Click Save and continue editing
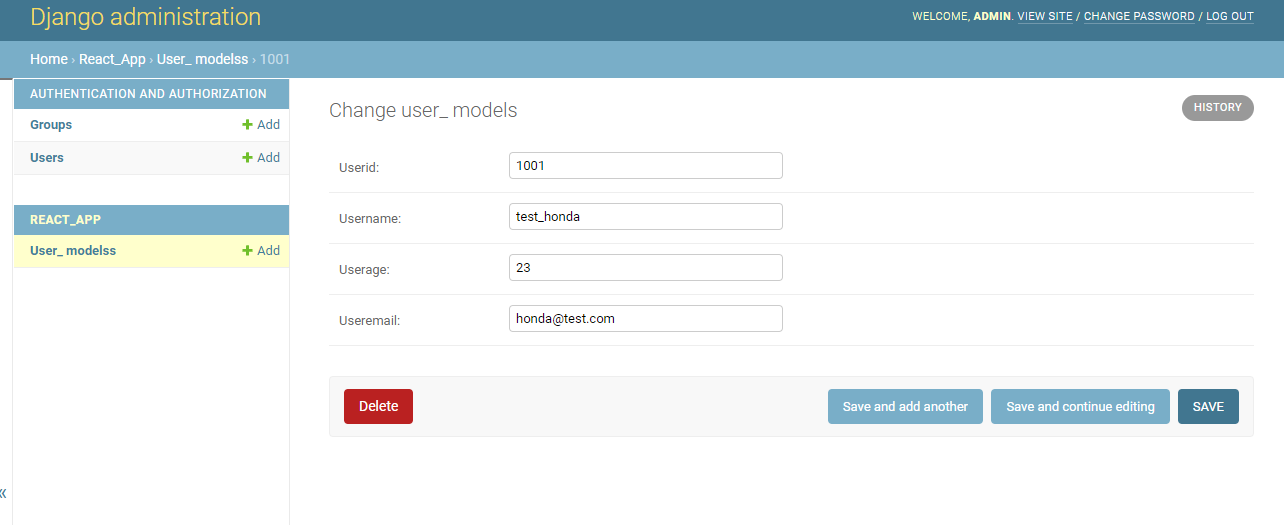This screenshot has width=1284, height=525. point(1080,407)
